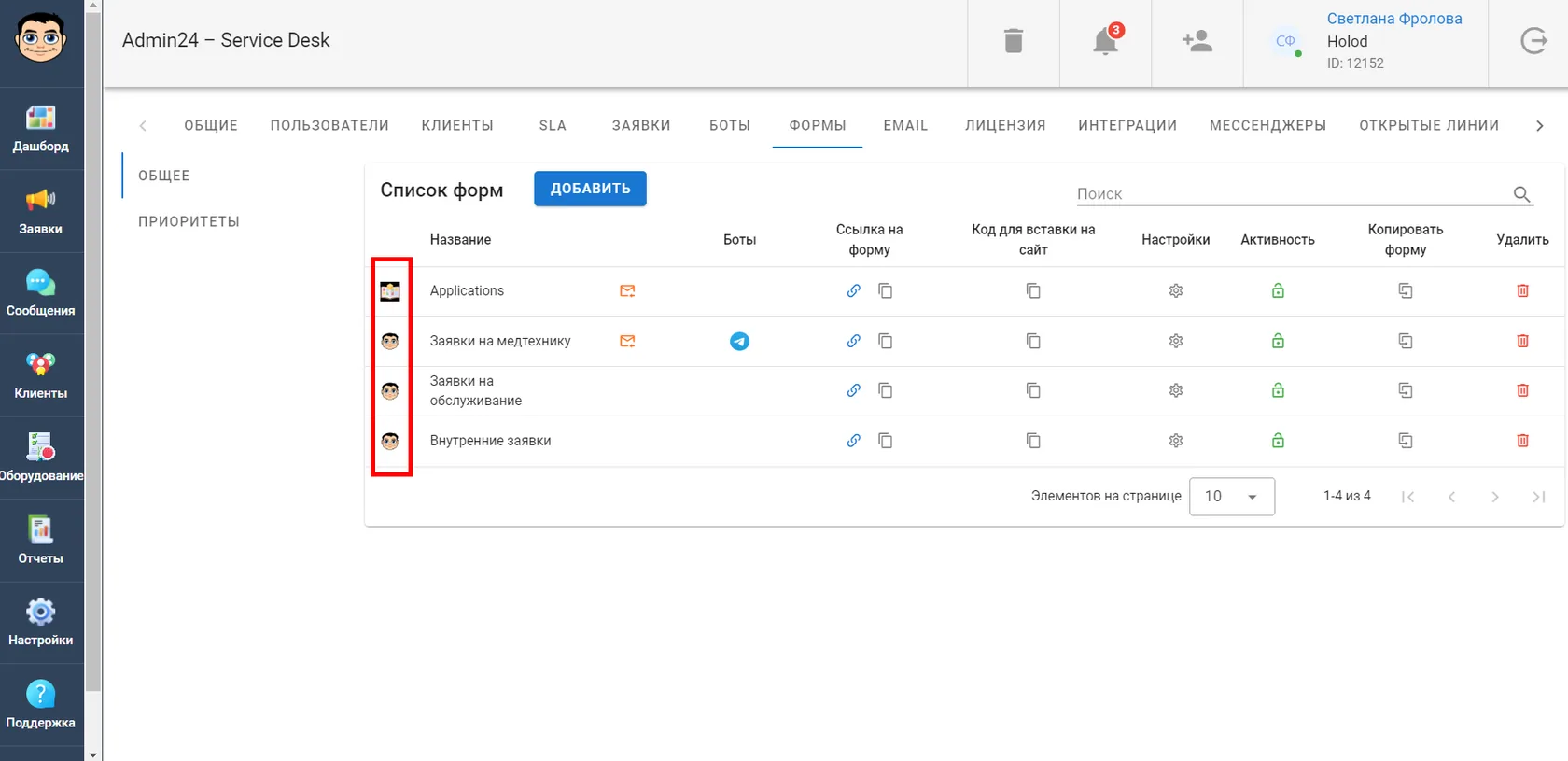The height and width of the screenshot is (761, 1568).
Task: Click the Поиск search field
Action: tap(1293, 194)
